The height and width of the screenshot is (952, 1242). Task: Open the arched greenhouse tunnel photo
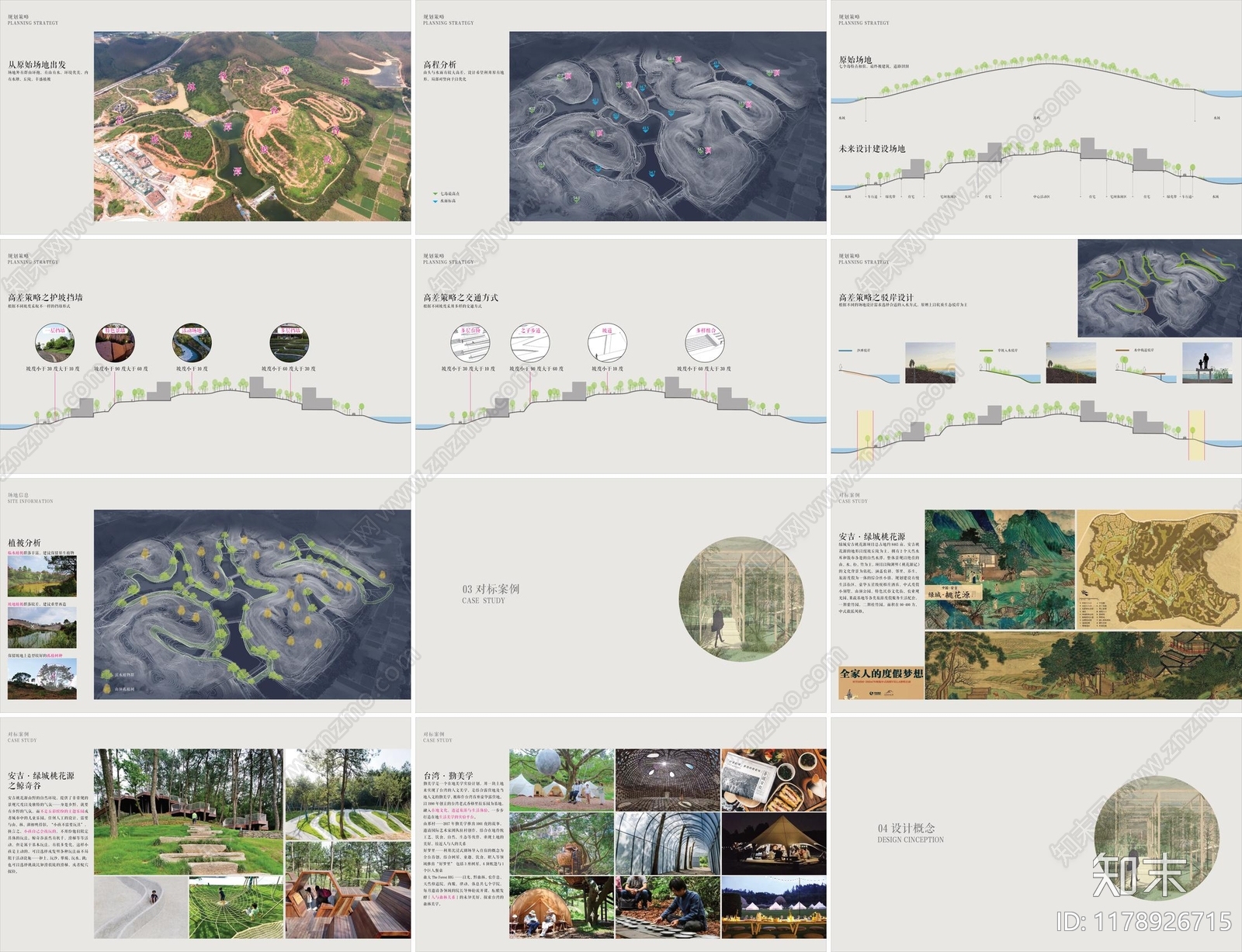[668, 843]
